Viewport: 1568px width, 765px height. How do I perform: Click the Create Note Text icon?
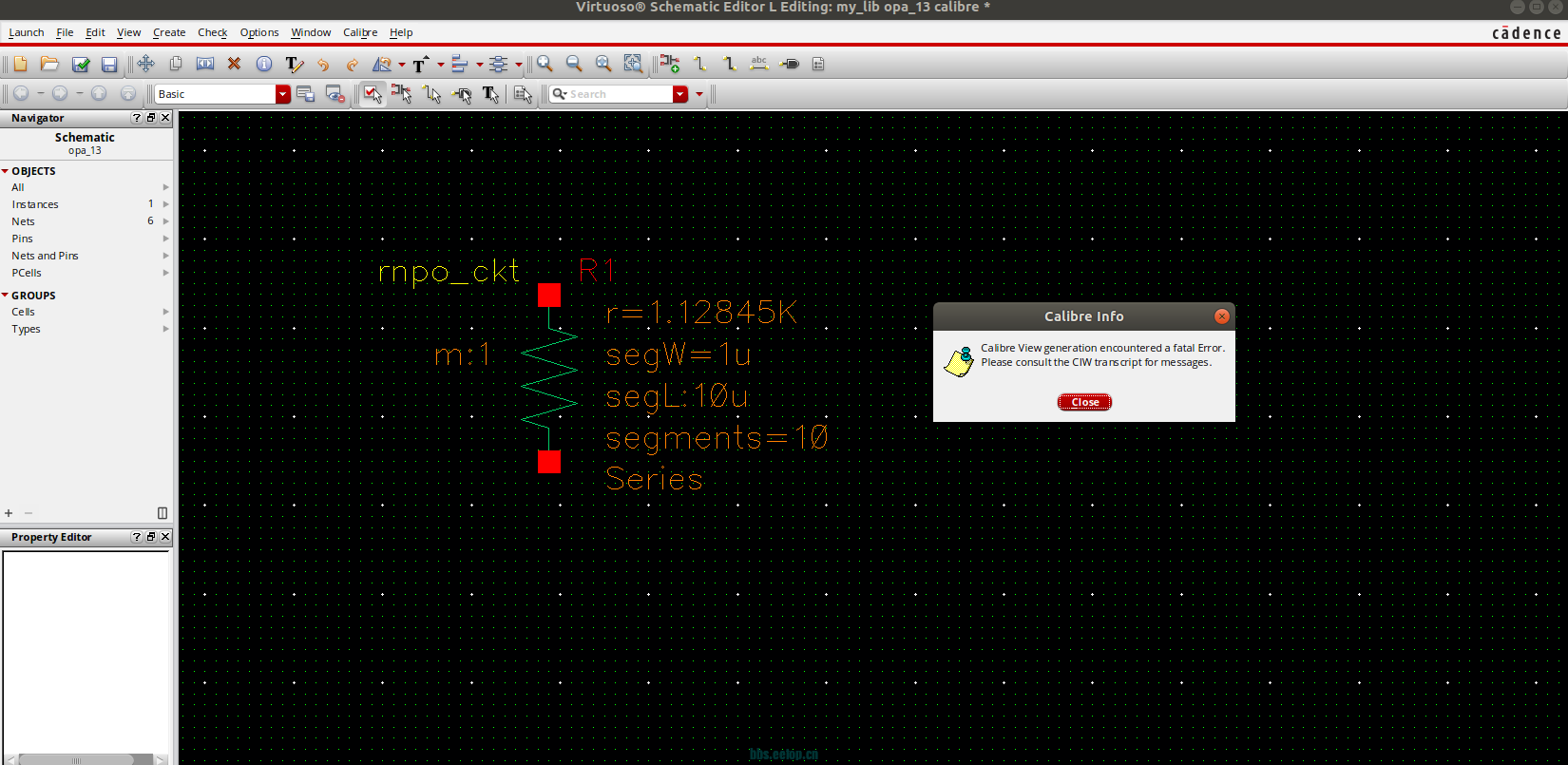tap(421, 64)
